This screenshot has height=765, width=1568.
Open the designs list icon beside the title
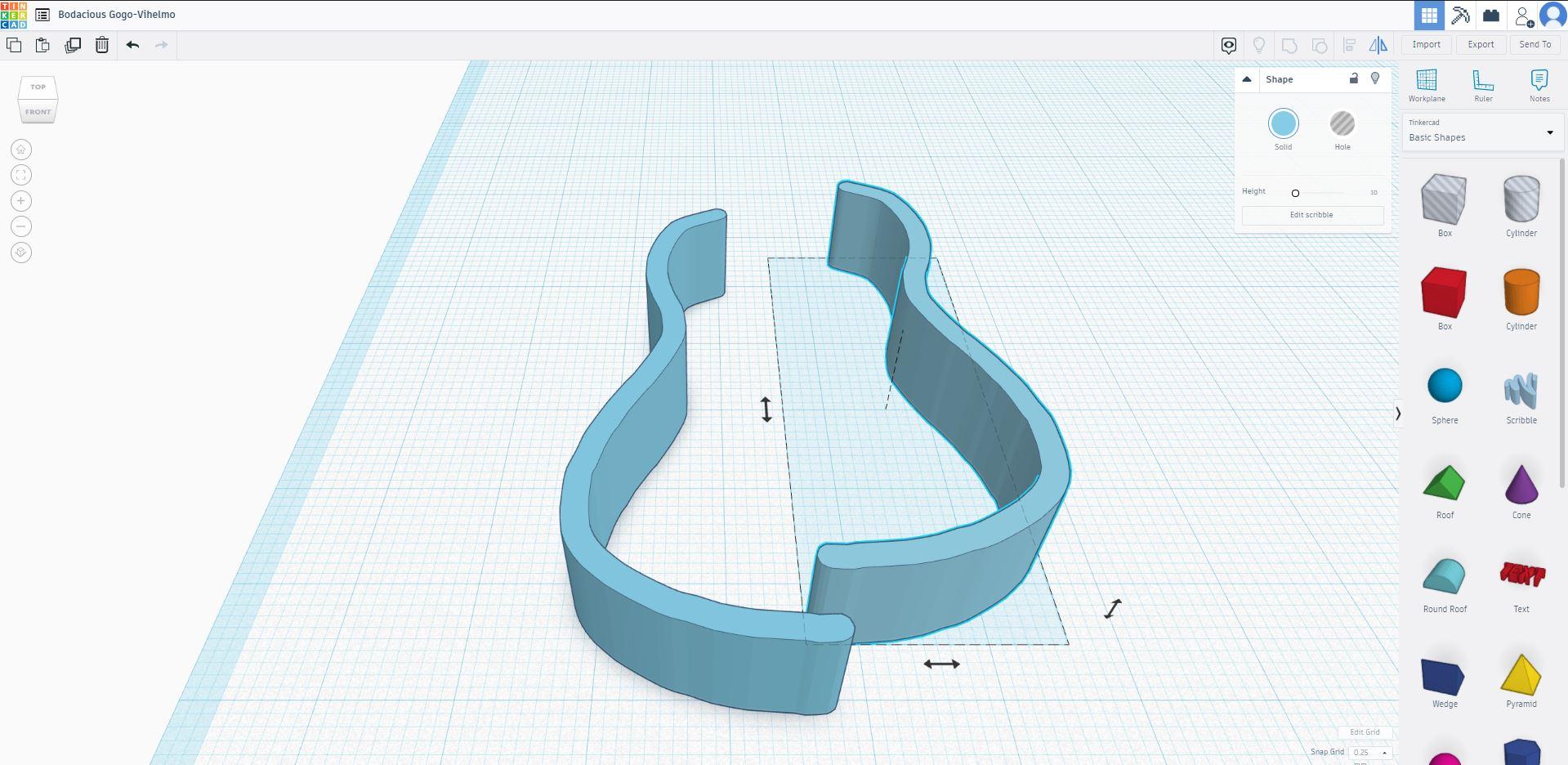click(42, 15)
